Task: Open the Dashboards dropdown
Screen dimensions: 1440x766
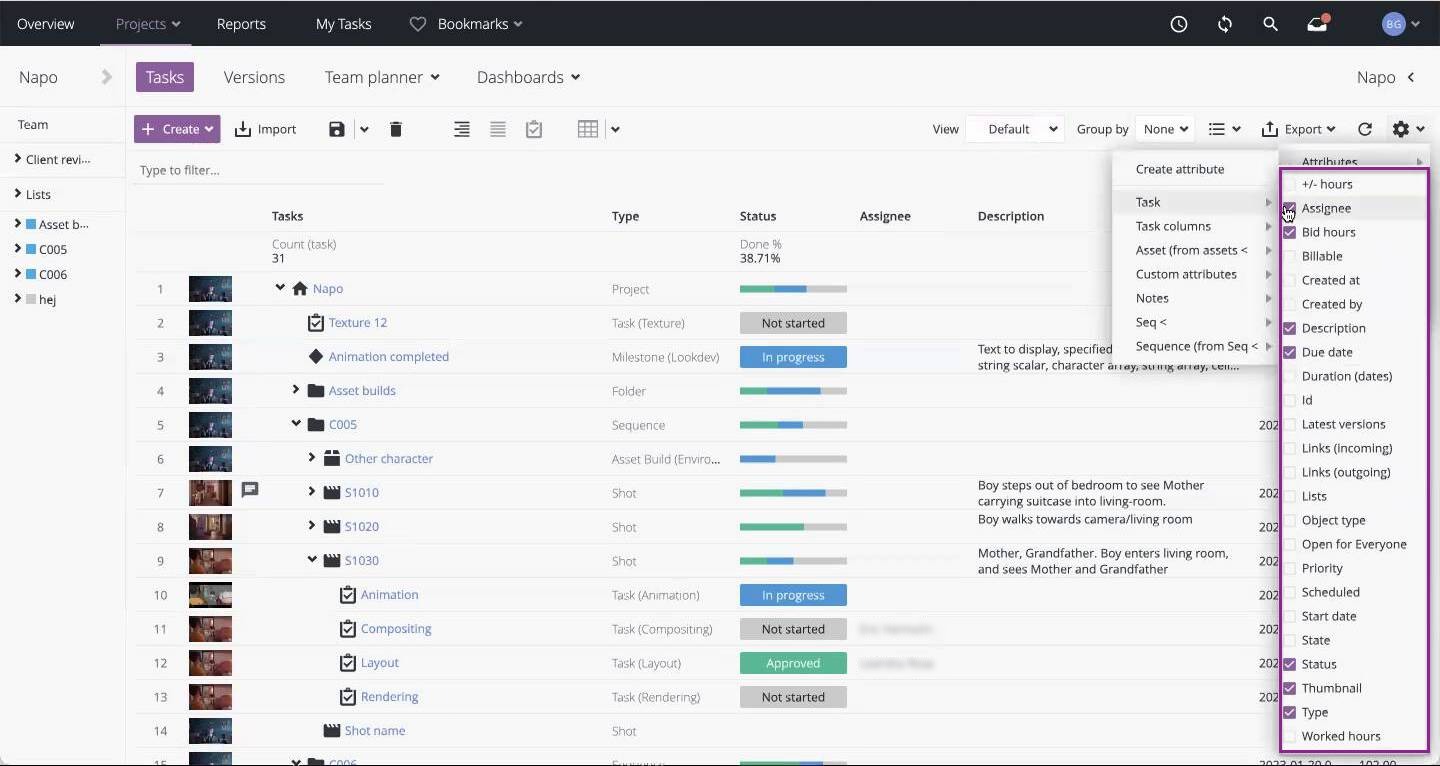Action: [x=528, y=77]
